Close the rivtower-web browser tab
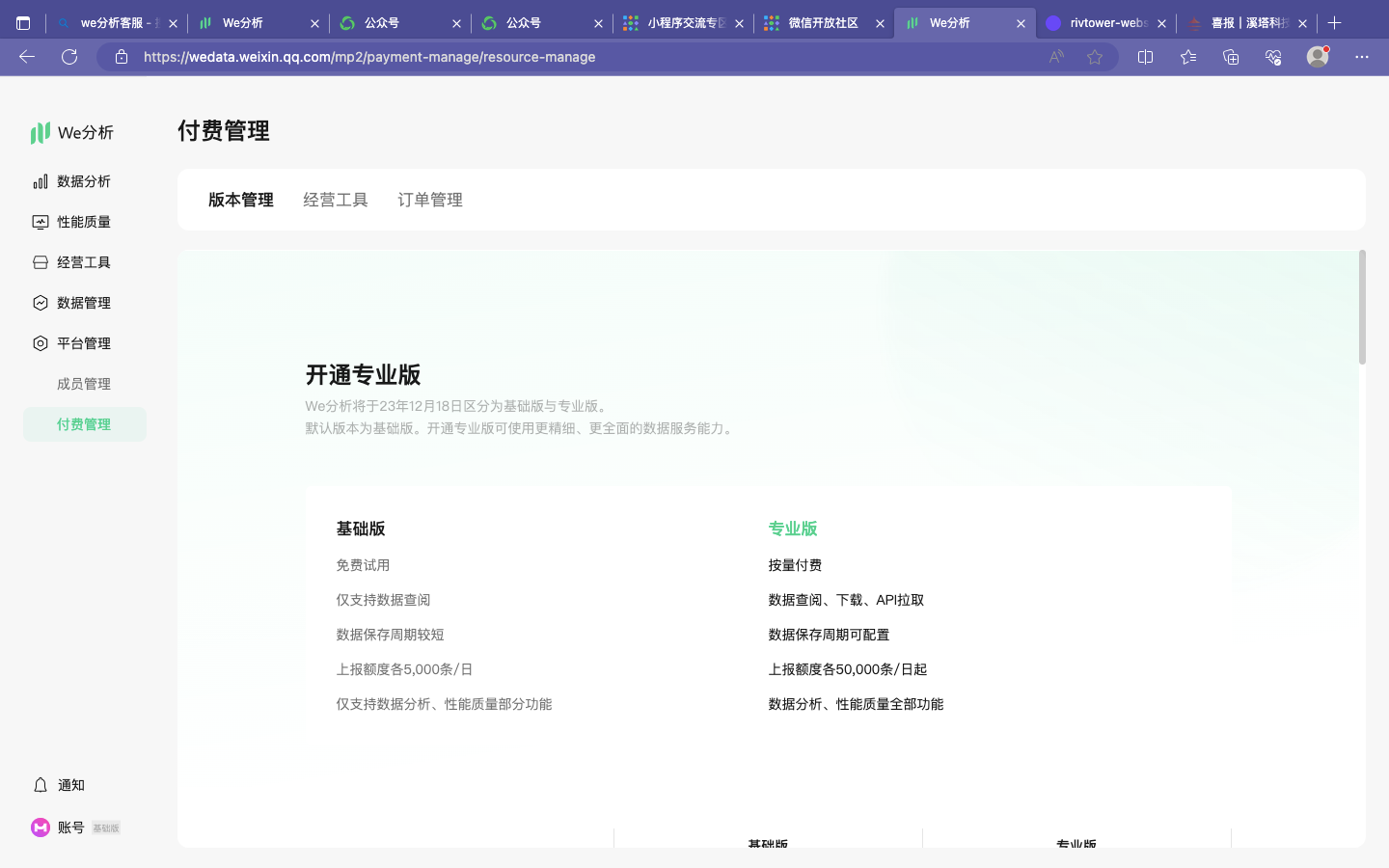The height and width of the screenshot is (868, 1389). click(1161, 23)
